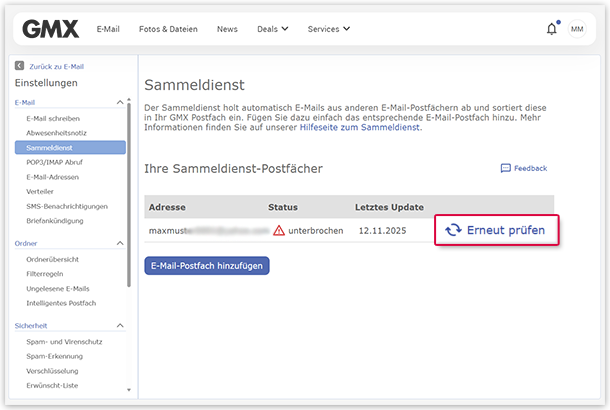Click the notification bell icon
The height and width of the screenshot is (410, 610).
tap(551, 29)
